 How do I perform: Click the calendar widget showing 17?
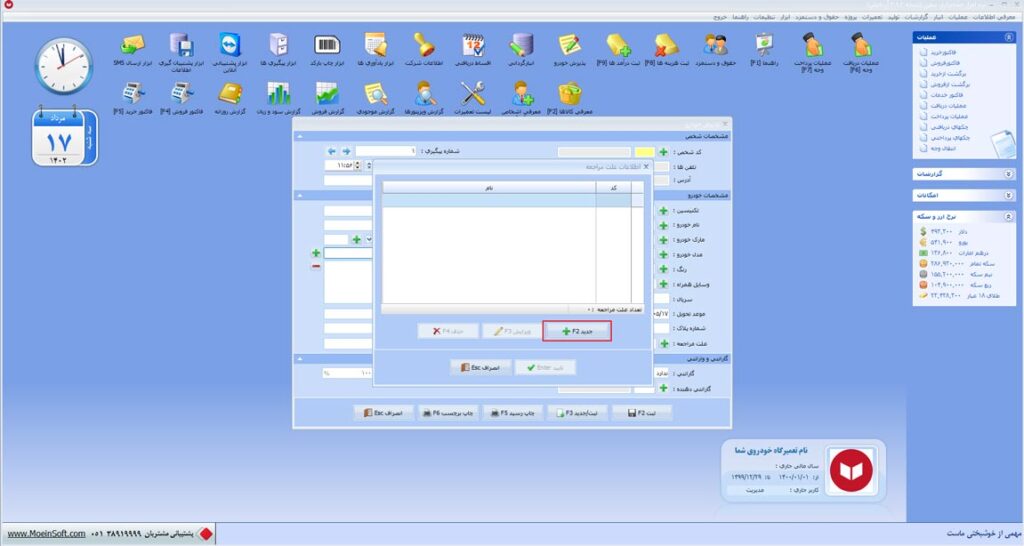point(64,137)
